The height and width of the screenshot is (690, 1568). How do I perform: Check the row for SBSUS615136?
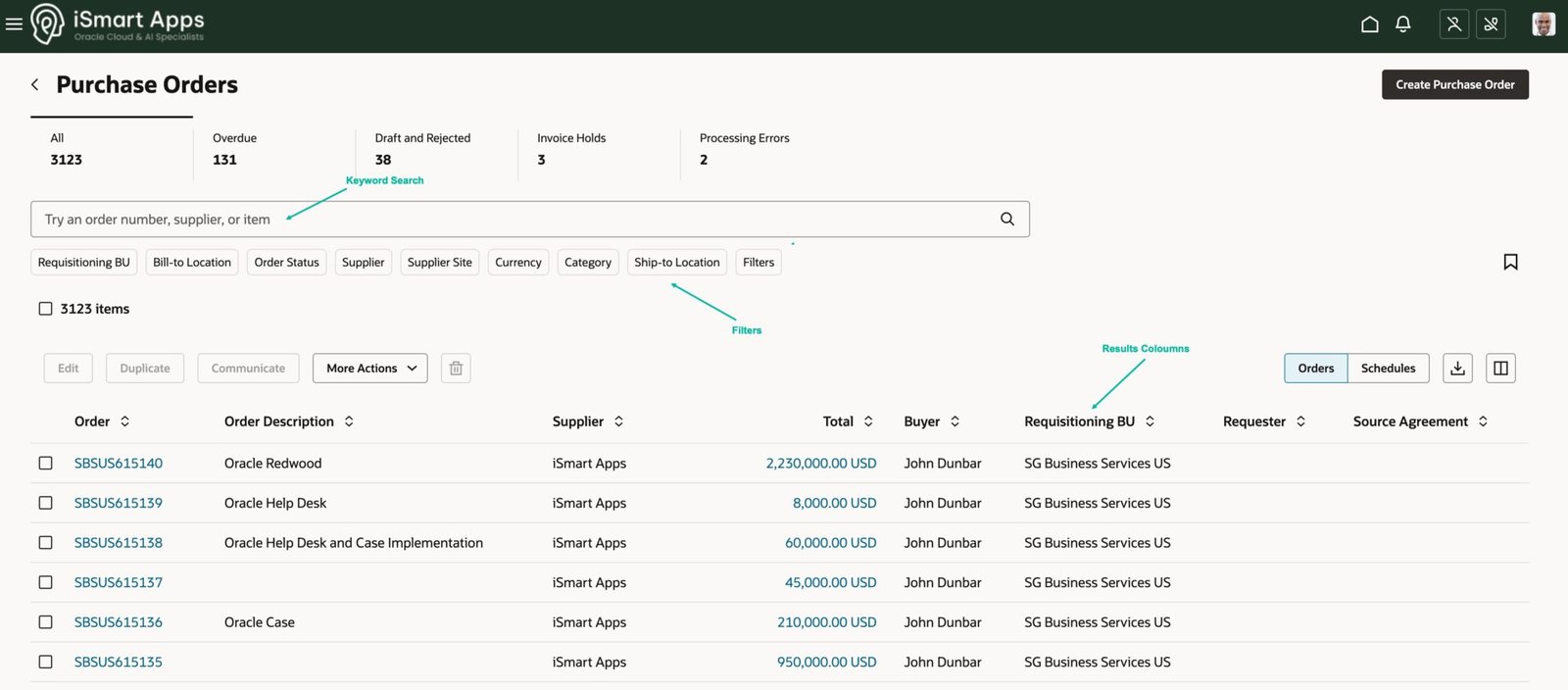(45, 621)
